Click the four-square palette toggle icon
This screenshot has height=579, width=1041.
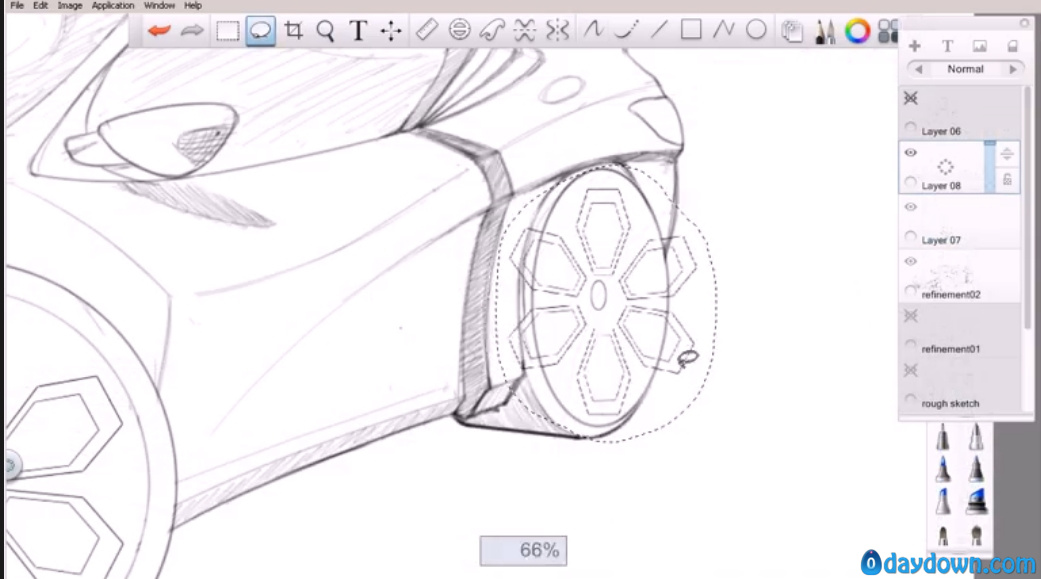(888, 31)
